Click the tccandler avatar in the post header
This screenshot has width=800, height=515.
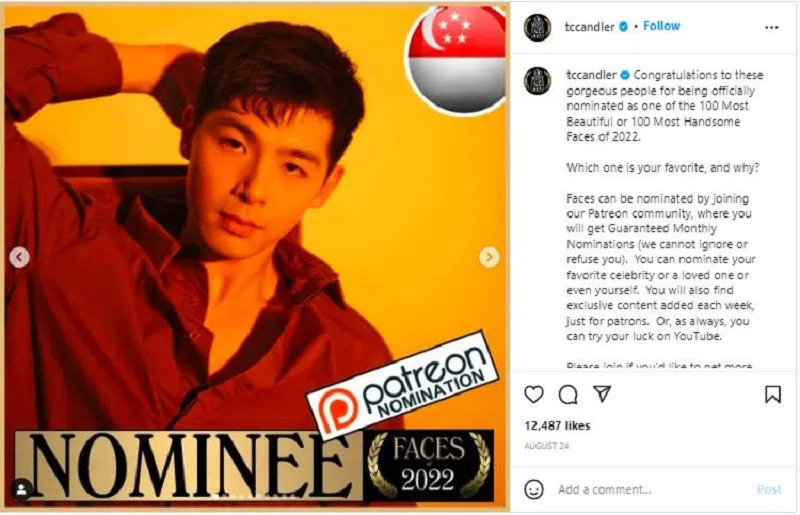(x=538, y=27)
